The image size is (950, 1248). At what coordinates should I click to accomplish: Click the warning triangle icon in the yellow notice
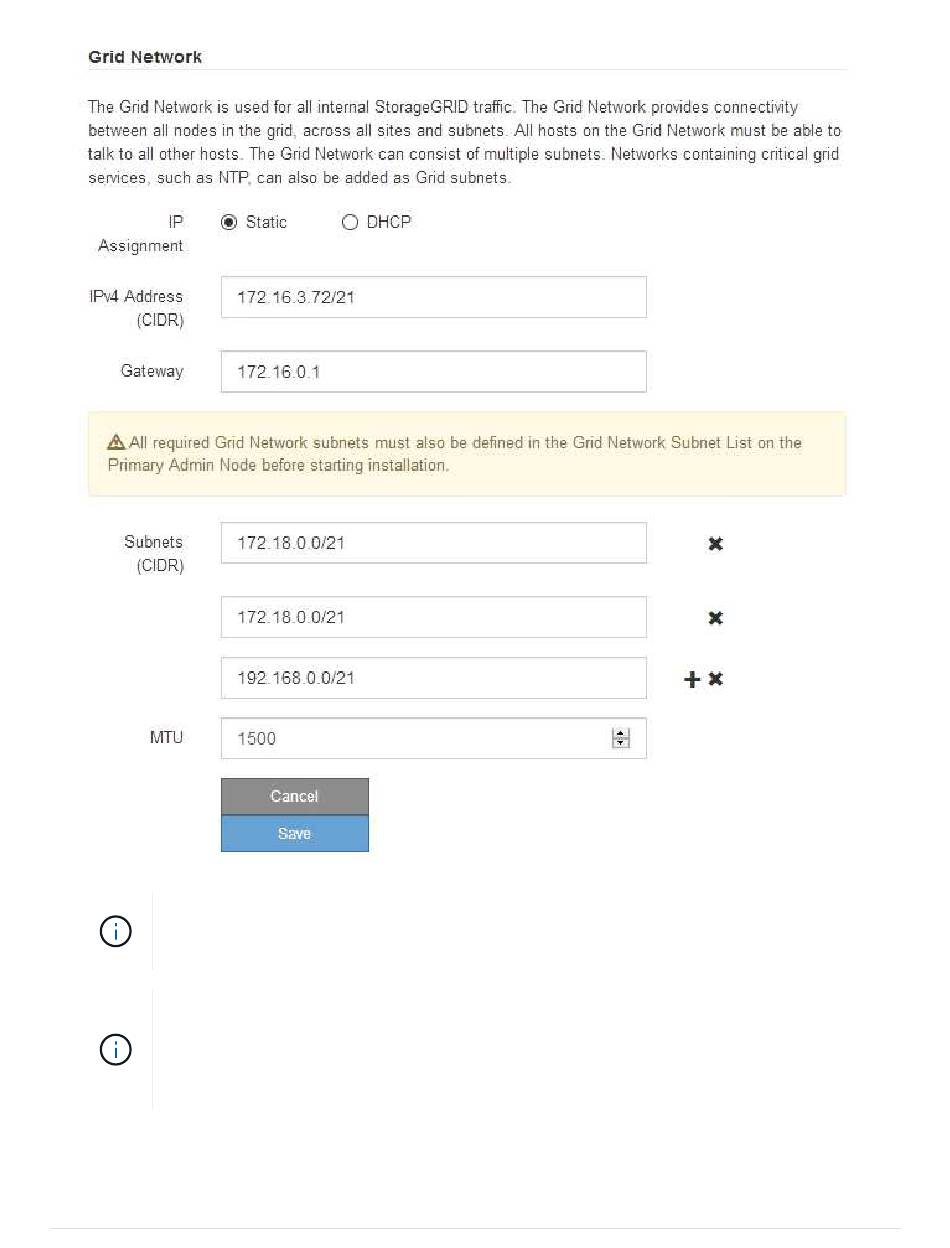pos(116,443)
